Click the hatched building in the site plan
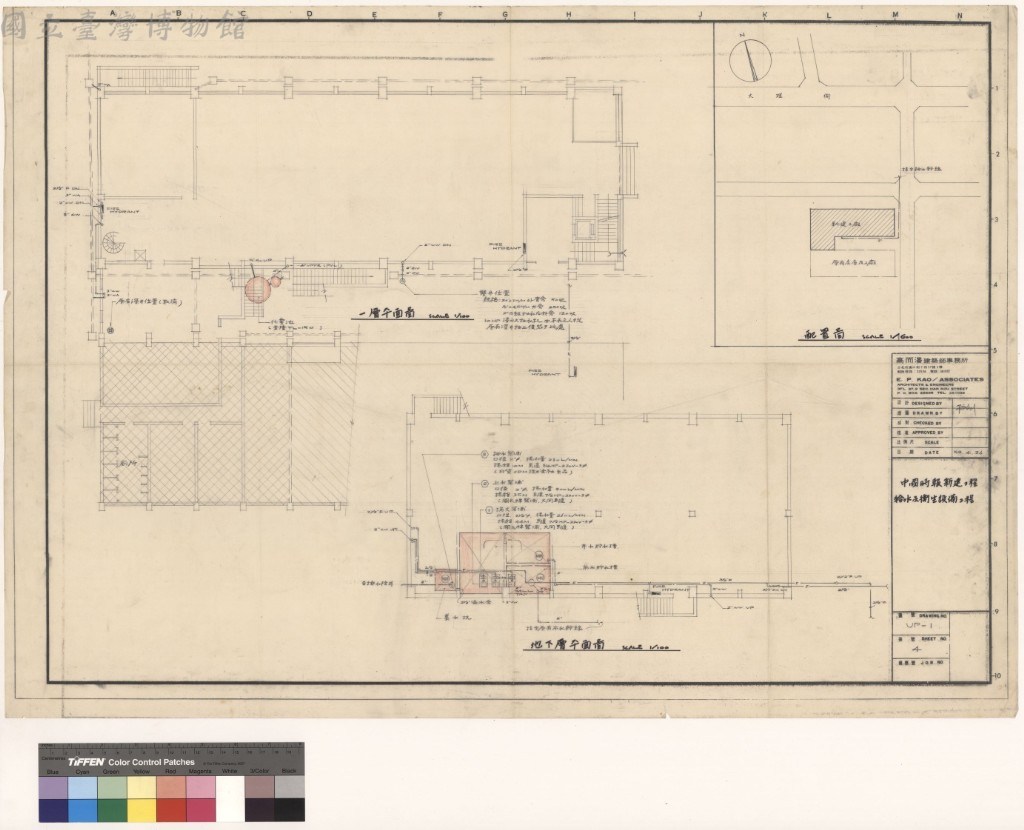This screenshot has width=1024, height=830. [x=852, y=229]
